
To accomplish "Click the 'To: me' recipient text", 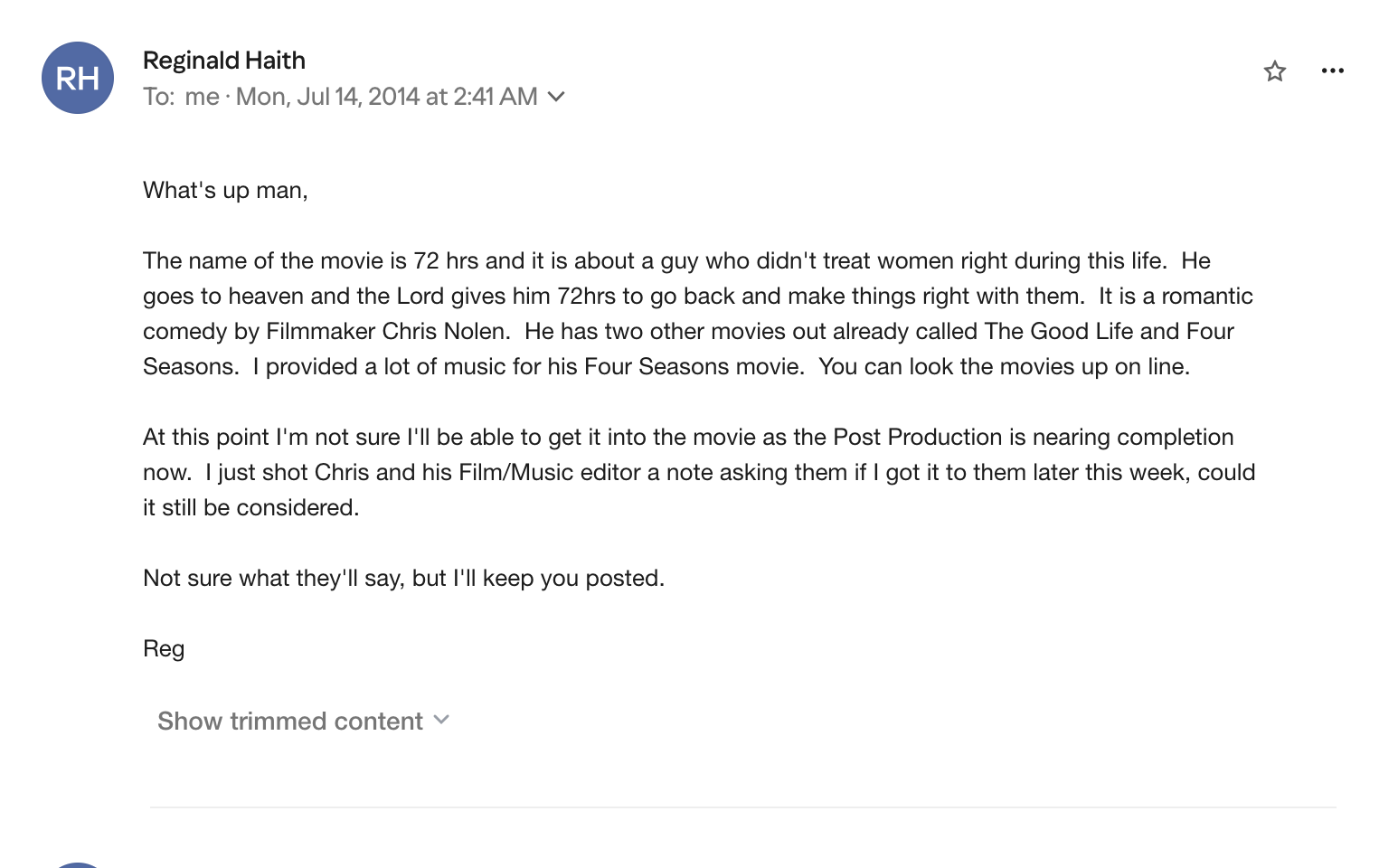I will 182,97.
